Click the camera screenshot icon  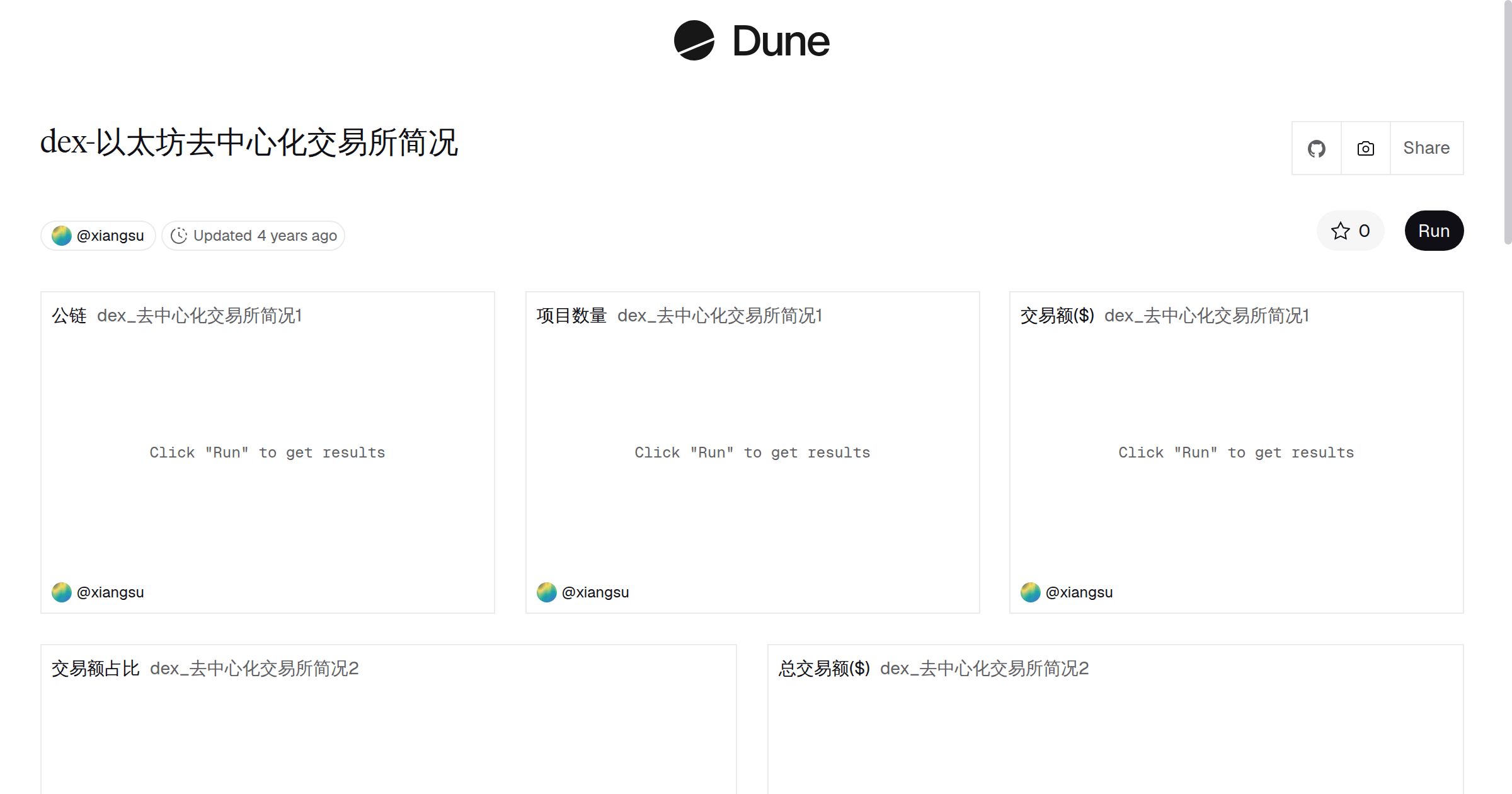1365,148
